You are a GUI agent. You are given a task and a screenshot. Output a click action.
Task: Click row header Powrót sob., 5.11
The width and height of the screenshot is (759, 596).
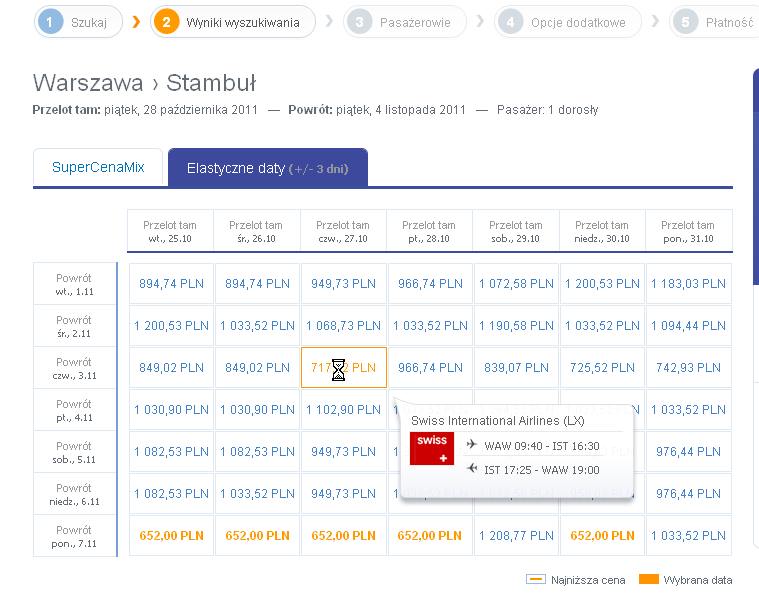(x=75, y=452)
